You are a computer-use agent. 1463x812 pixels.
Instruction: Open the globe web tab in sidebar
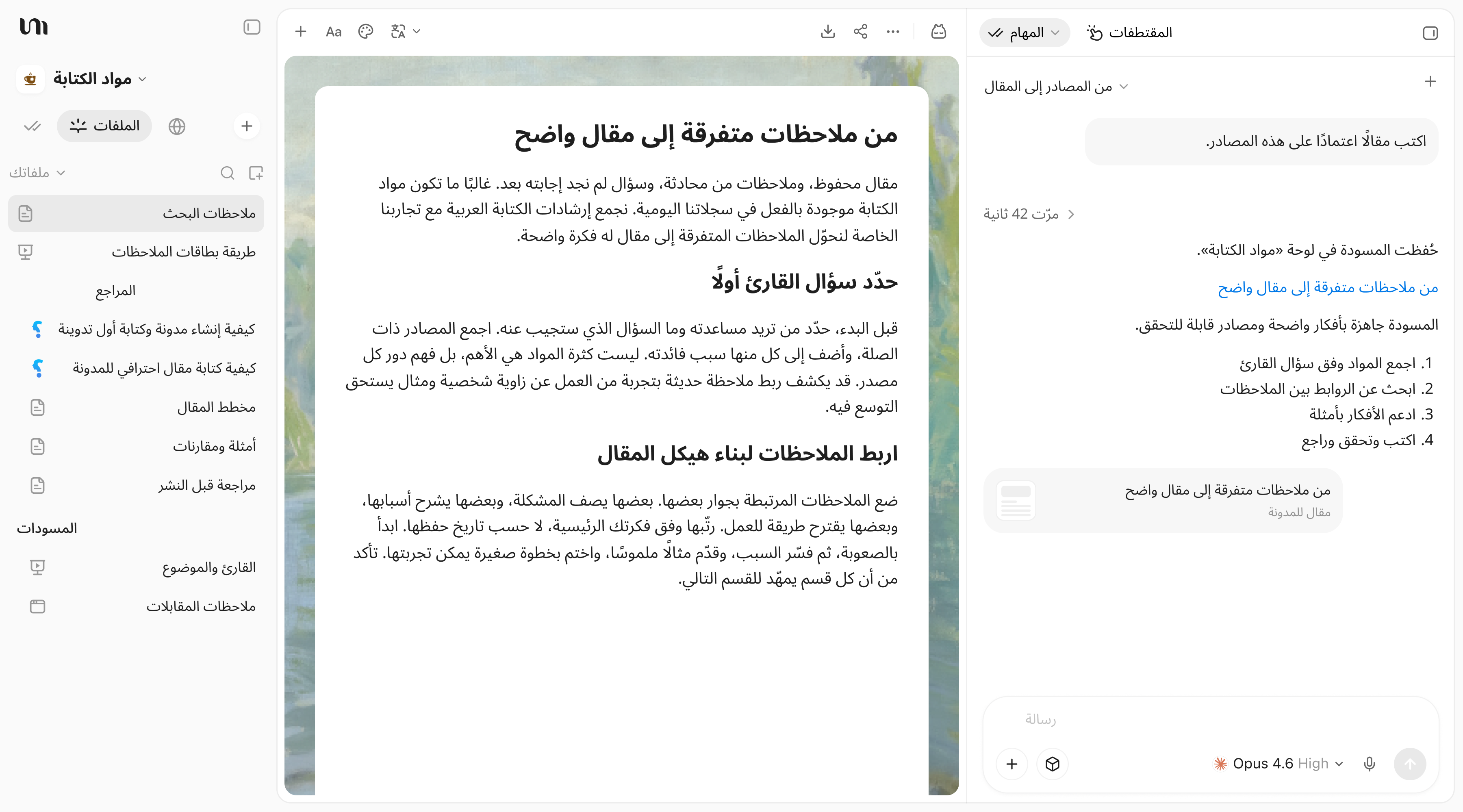[x=177, y=126]
